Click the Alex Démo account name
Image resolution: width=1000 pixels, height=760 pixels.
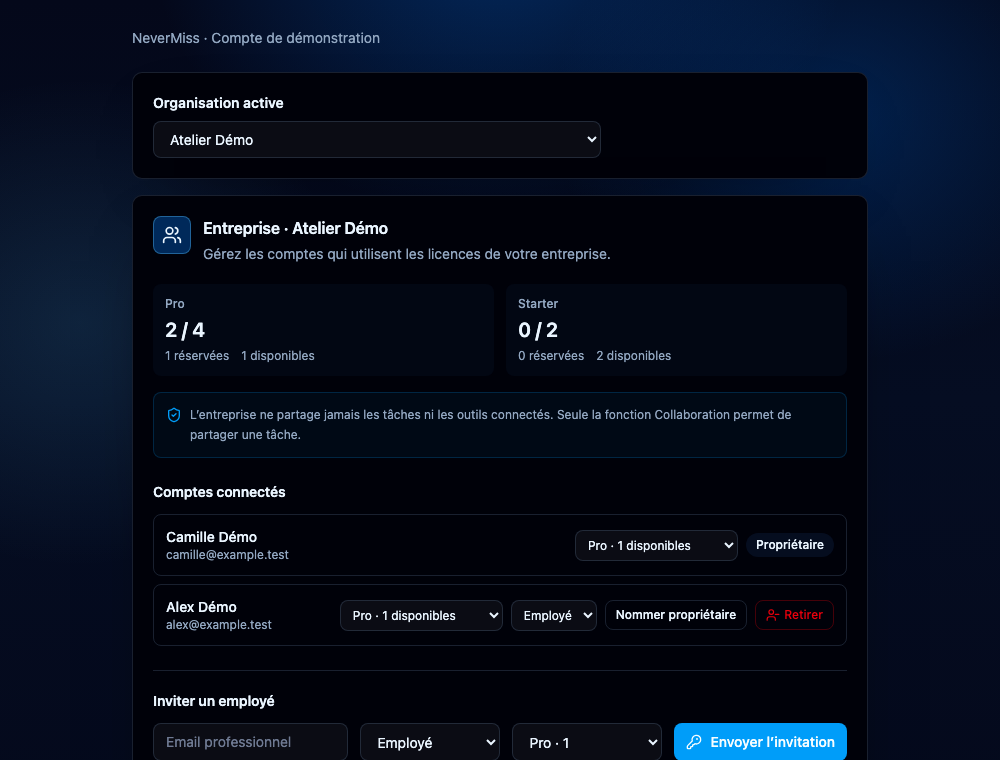pyautogui.click(x=201, y=607)
